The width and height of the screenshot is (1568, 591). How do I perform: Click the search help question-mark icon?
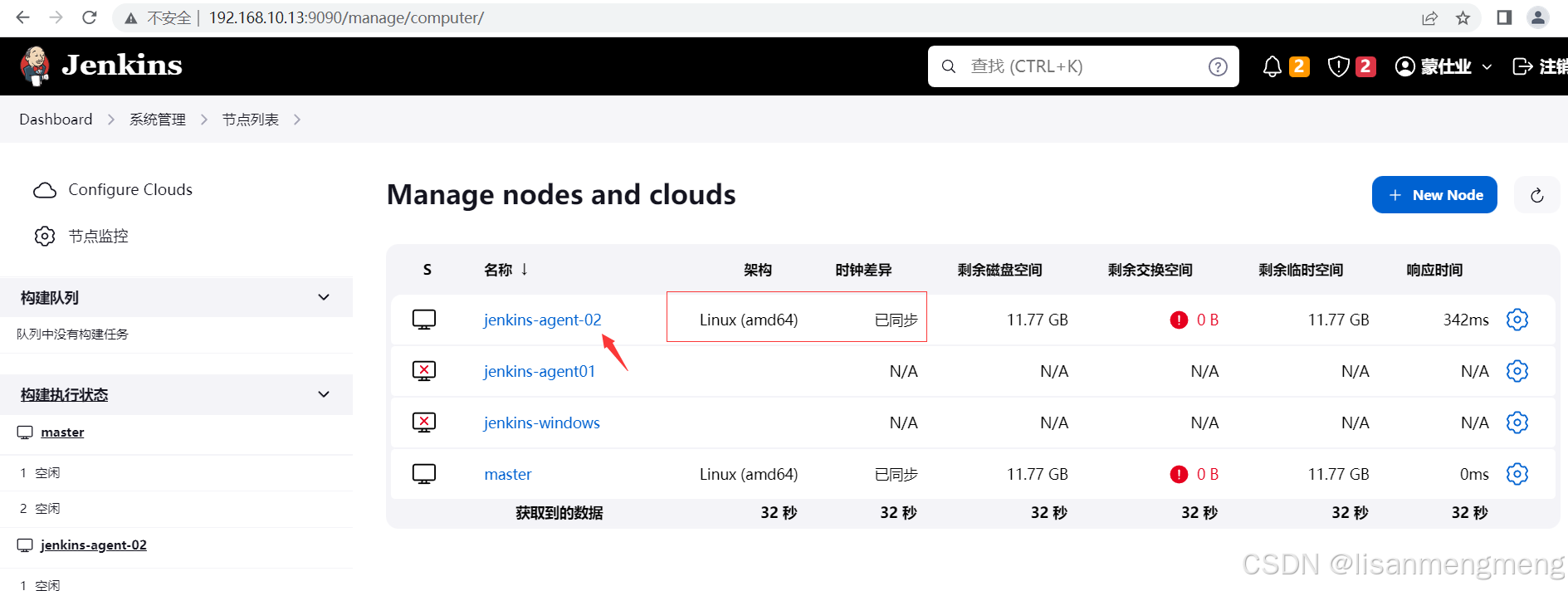pos(1218,66)
